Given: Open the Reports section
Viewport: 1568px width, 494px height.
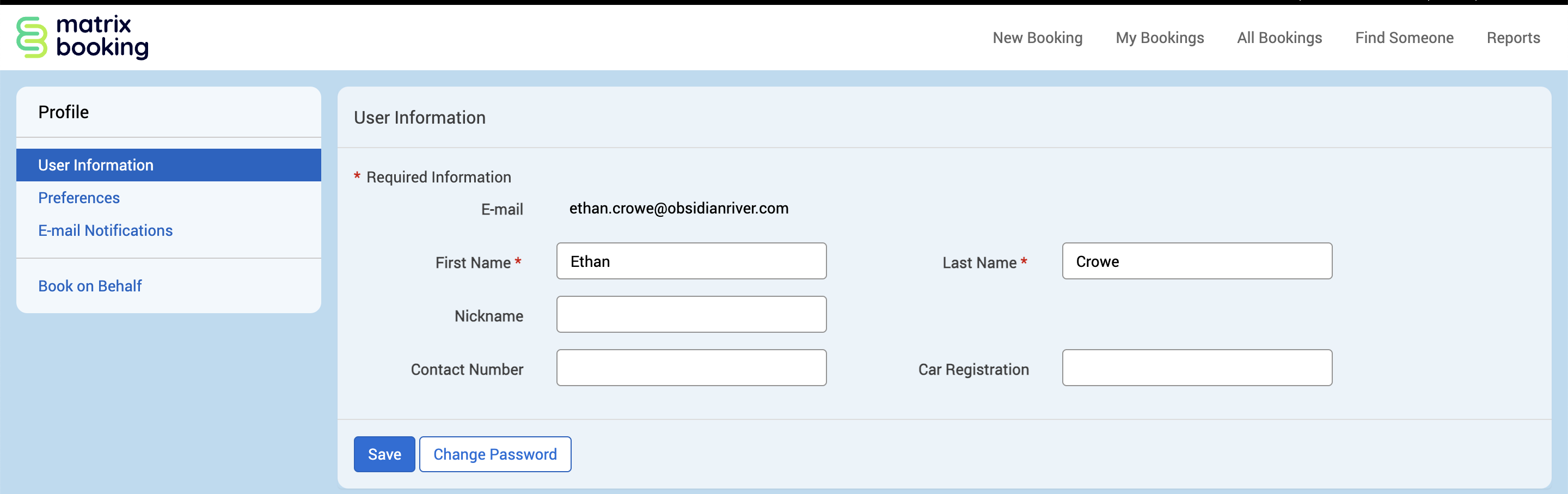Looking at the screenshot, I should tap(1512, 38).
